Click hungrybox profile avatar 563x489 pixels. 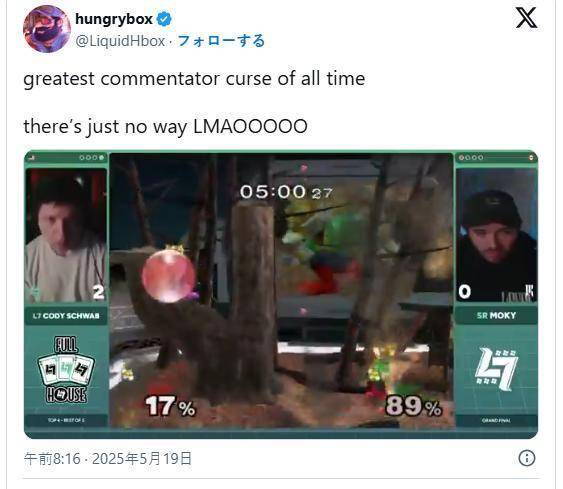click(47, 29)
